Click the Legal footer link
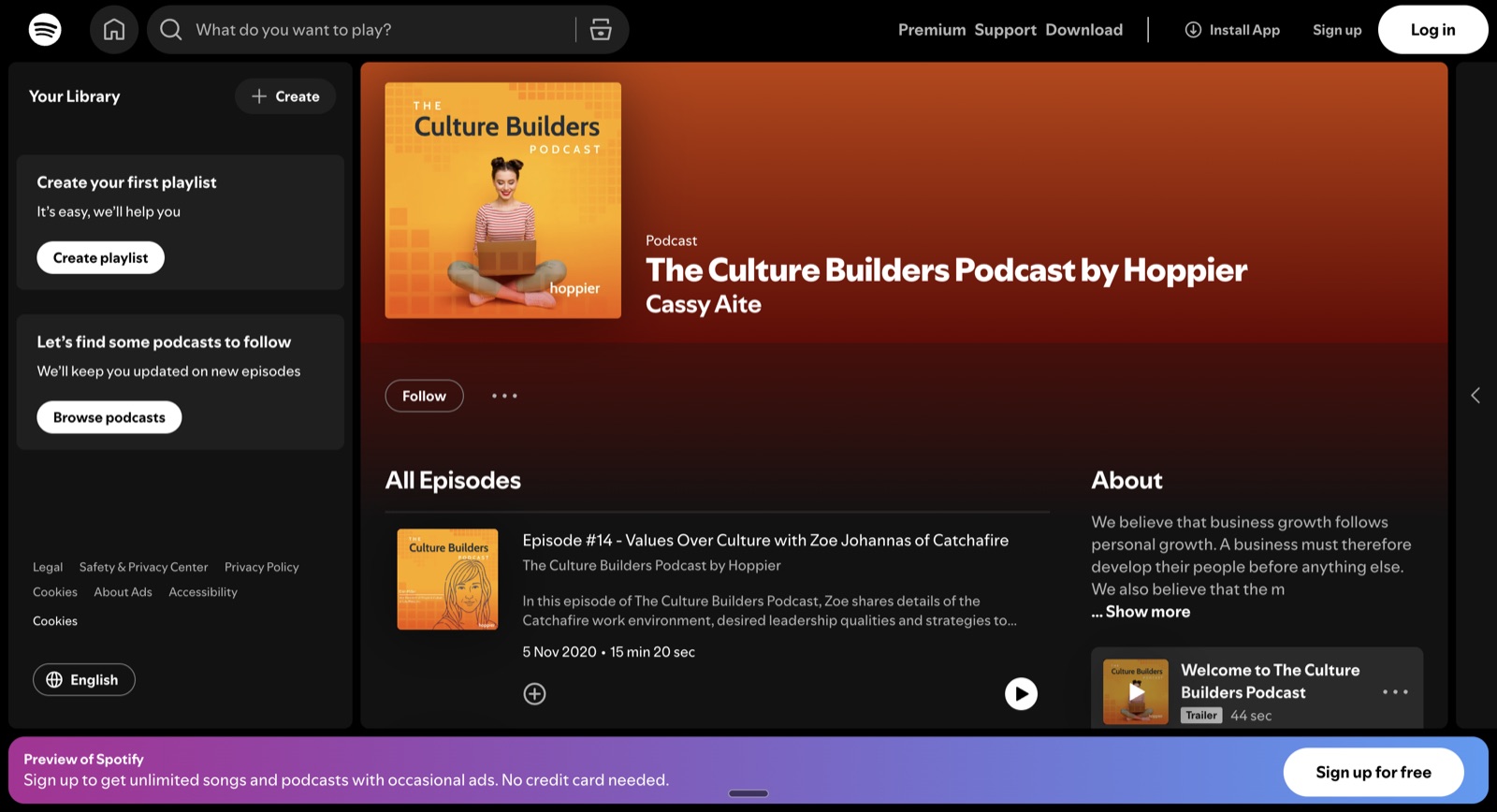This screenshot has width=1497, height=812. point(48,567)
